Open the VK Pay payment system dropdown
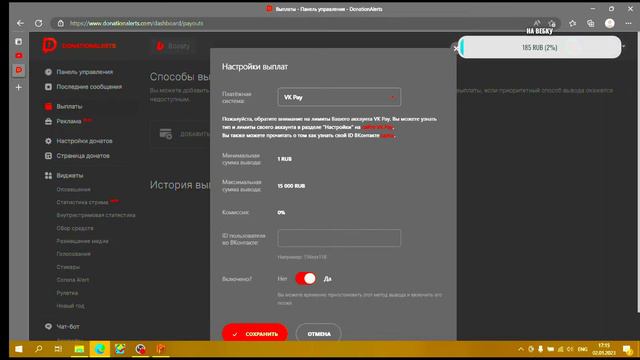Viewport: 640px width, 360px height. pos(339,97)
